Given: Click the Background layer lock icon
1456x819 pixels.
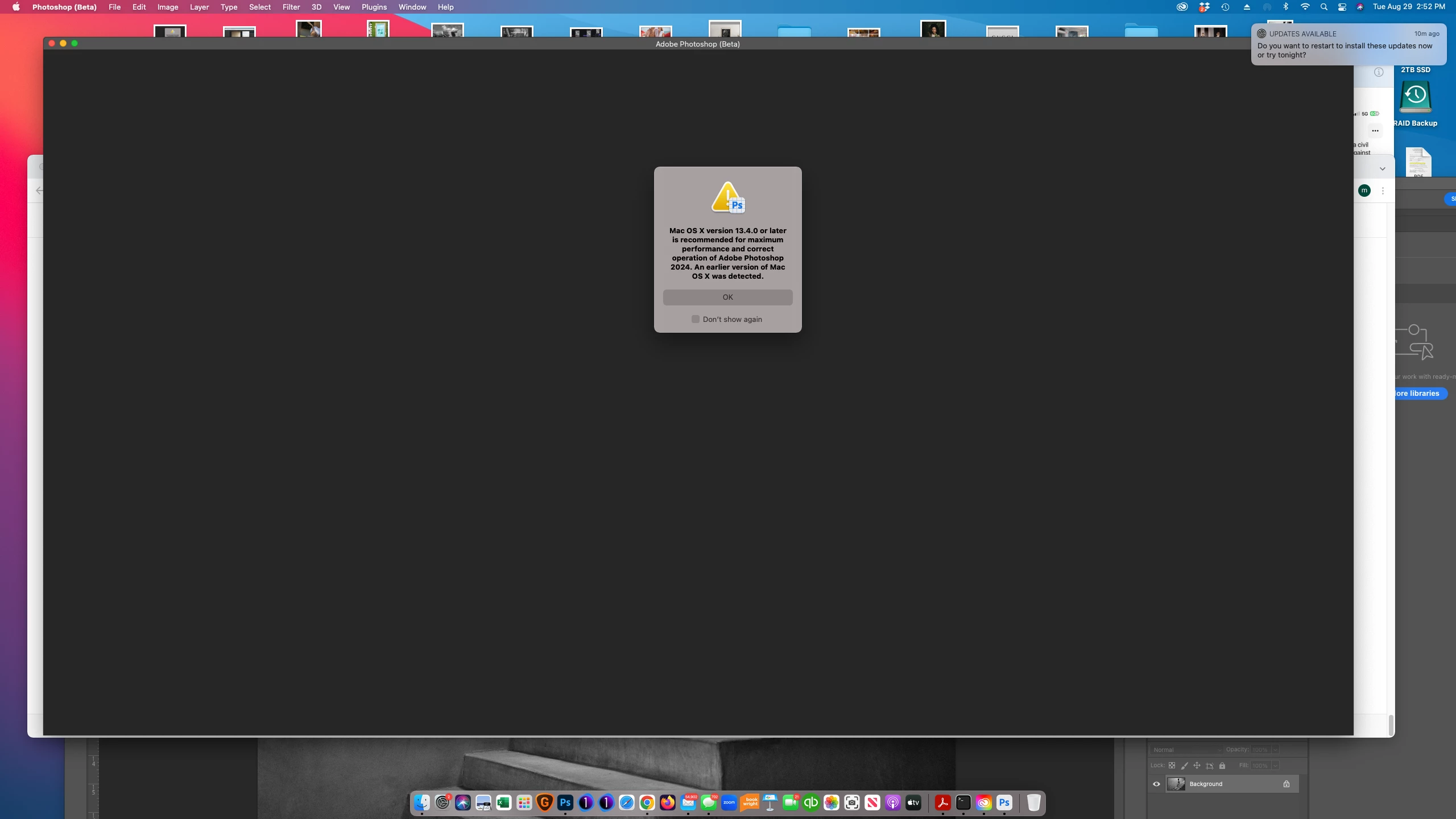Looking at the screenshot, I should point(1286,784).
